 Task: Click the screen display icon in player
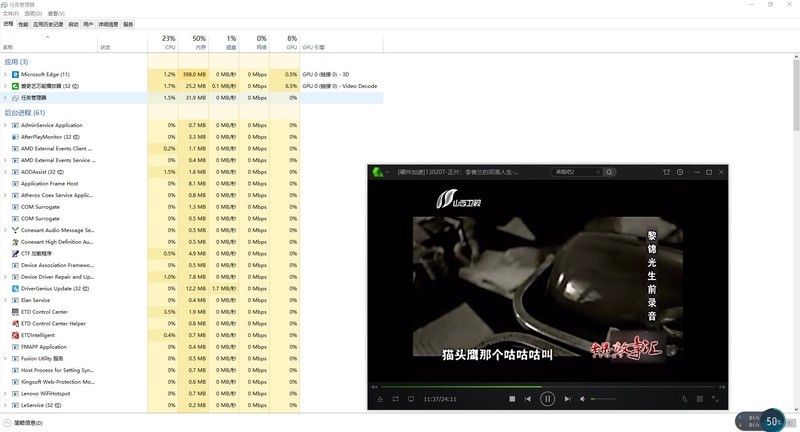pos(411,399)
